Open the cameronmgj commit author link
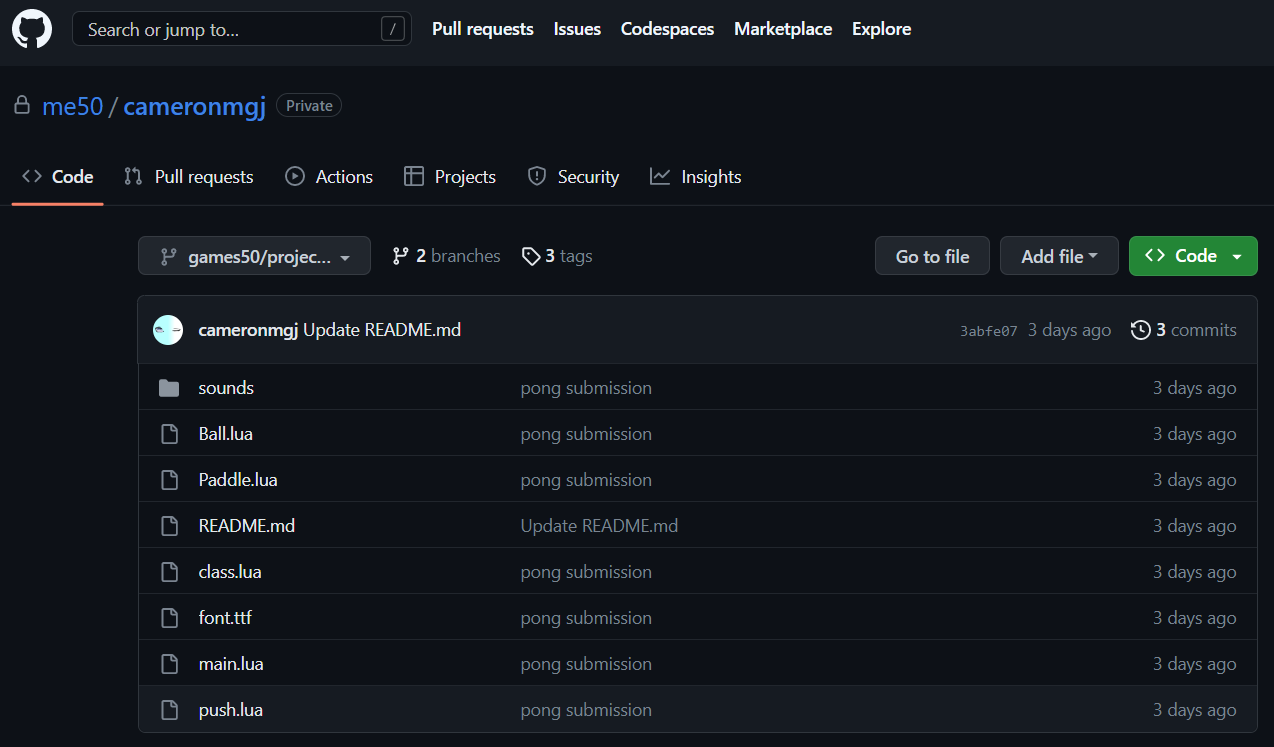 click(x=249, y=330)
